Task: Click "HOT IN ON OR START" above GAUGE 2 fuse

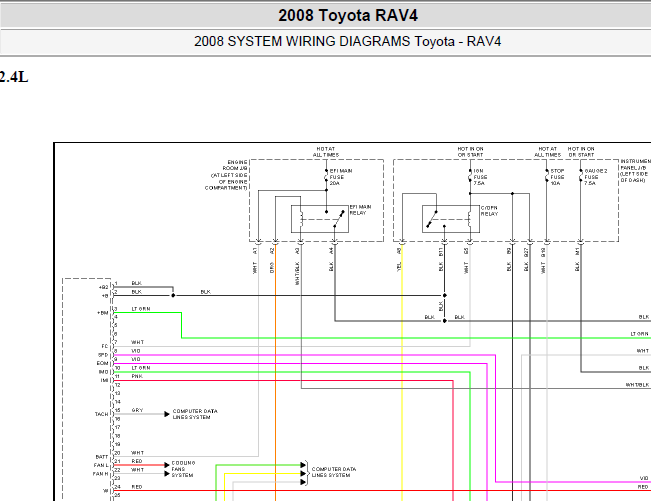Action: point(581,152)
